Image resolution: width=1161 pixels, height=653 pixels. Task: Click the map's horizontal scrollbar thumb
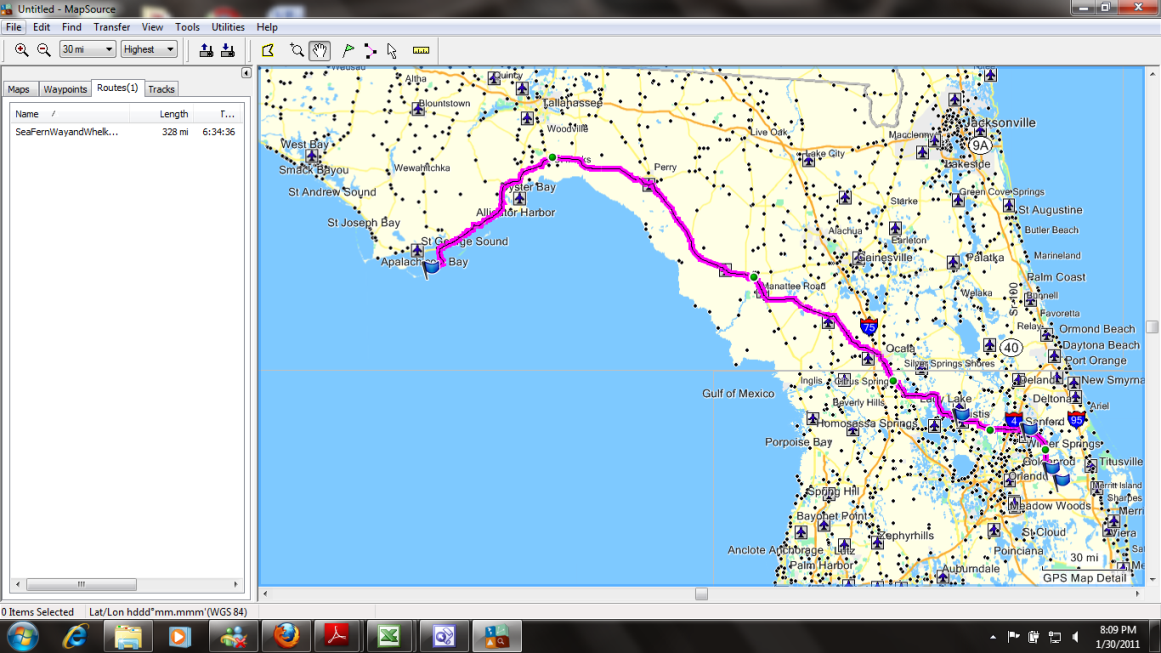point(701,594)
